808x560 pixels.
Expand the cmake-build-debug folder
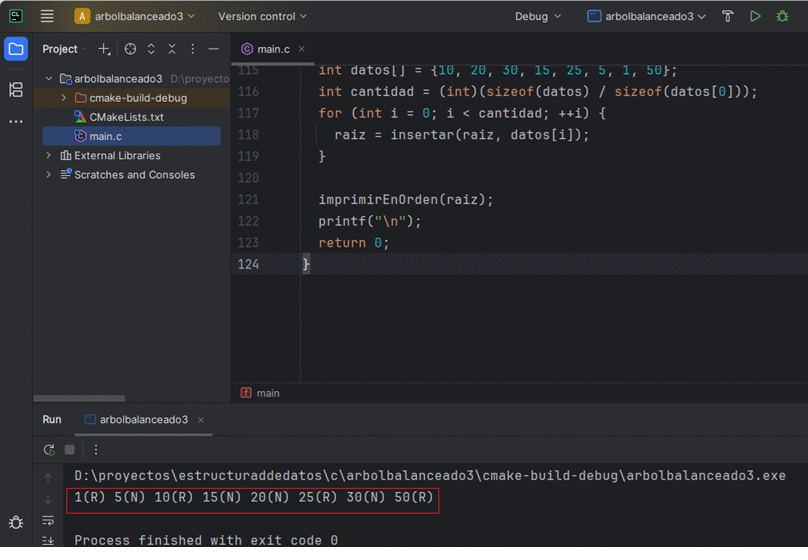point(64,98)
